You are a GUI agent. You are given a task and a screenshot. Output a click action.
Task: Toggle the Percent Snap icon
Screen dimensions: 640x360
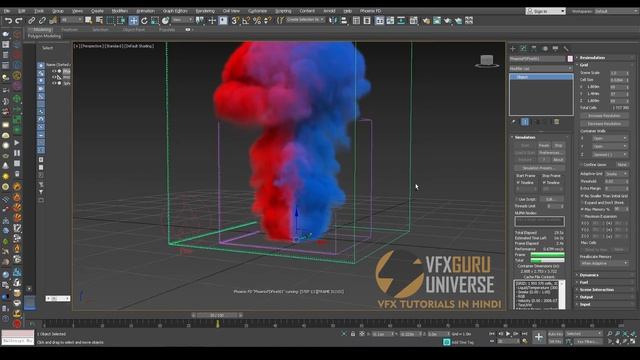tap(257, 20)
